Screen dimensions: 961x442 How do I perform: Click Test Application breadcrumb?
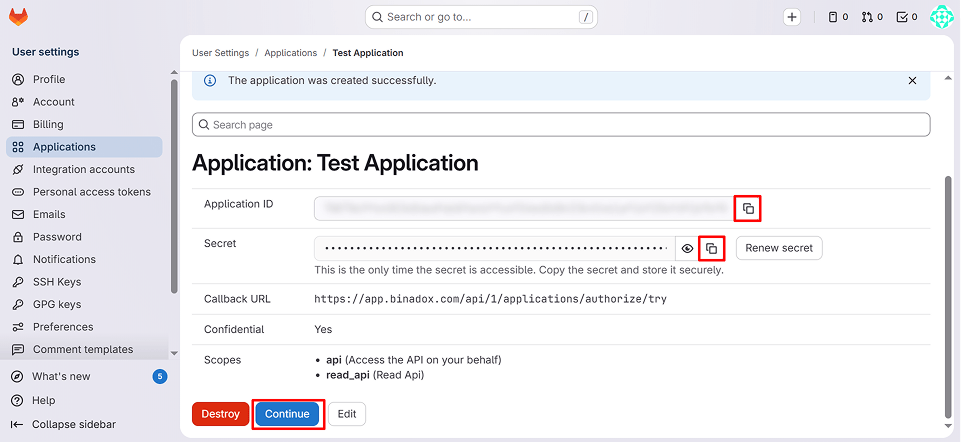(x=368, y=53)
